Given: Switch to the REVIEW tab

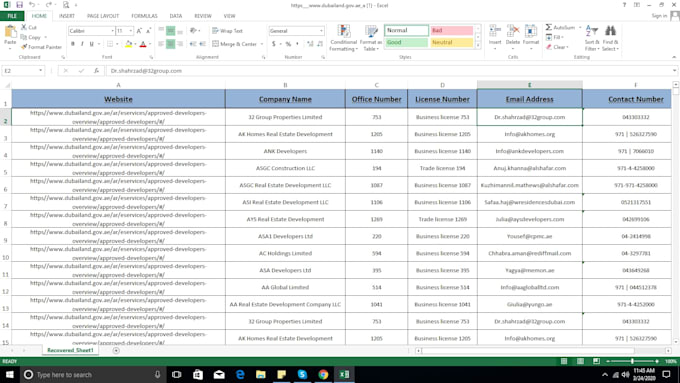Looking at the screenshot, I should pyautogui.click(x=203, y=16).
